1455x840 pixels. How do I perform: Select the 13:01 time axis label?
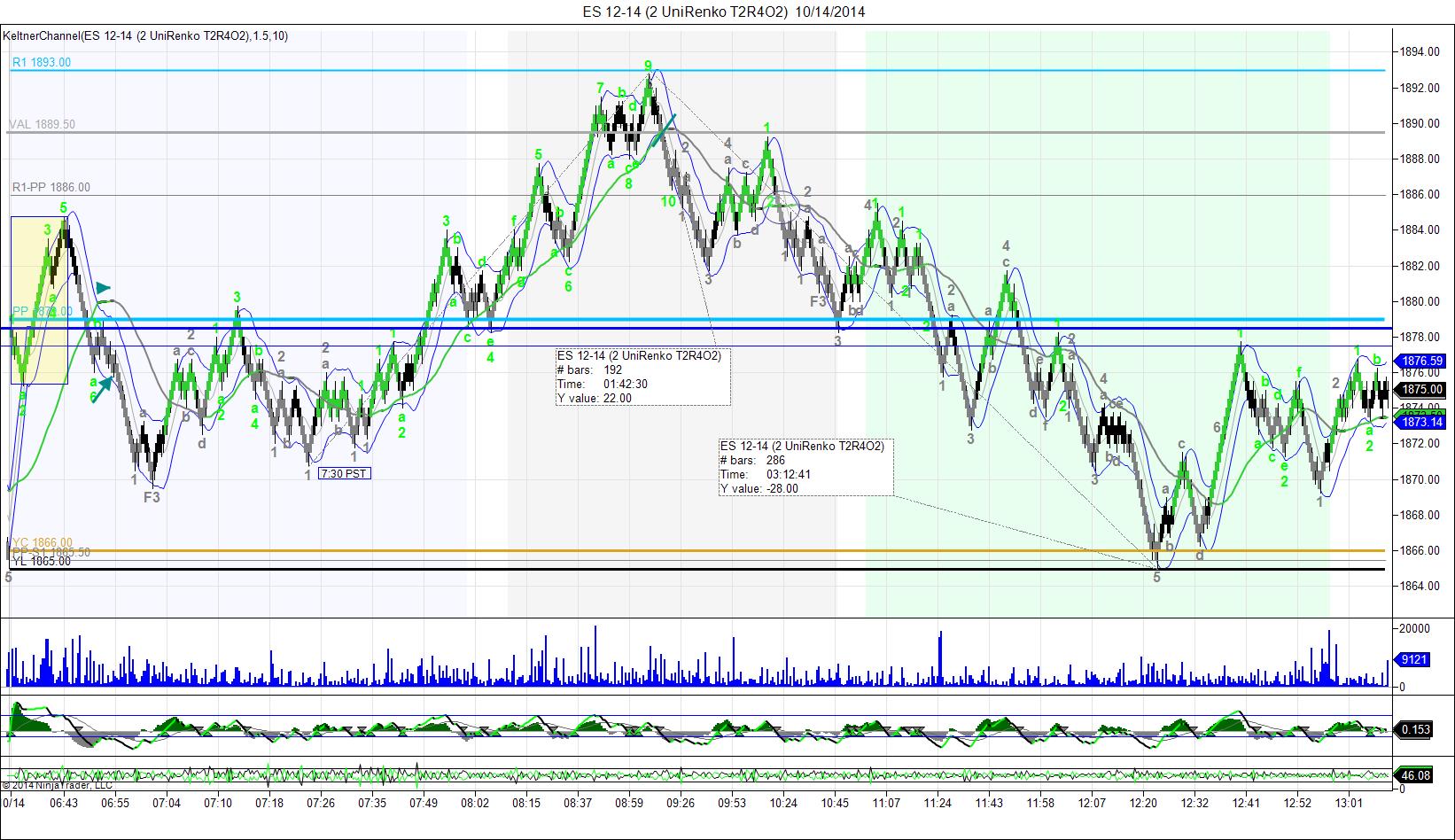(1349, 804)
